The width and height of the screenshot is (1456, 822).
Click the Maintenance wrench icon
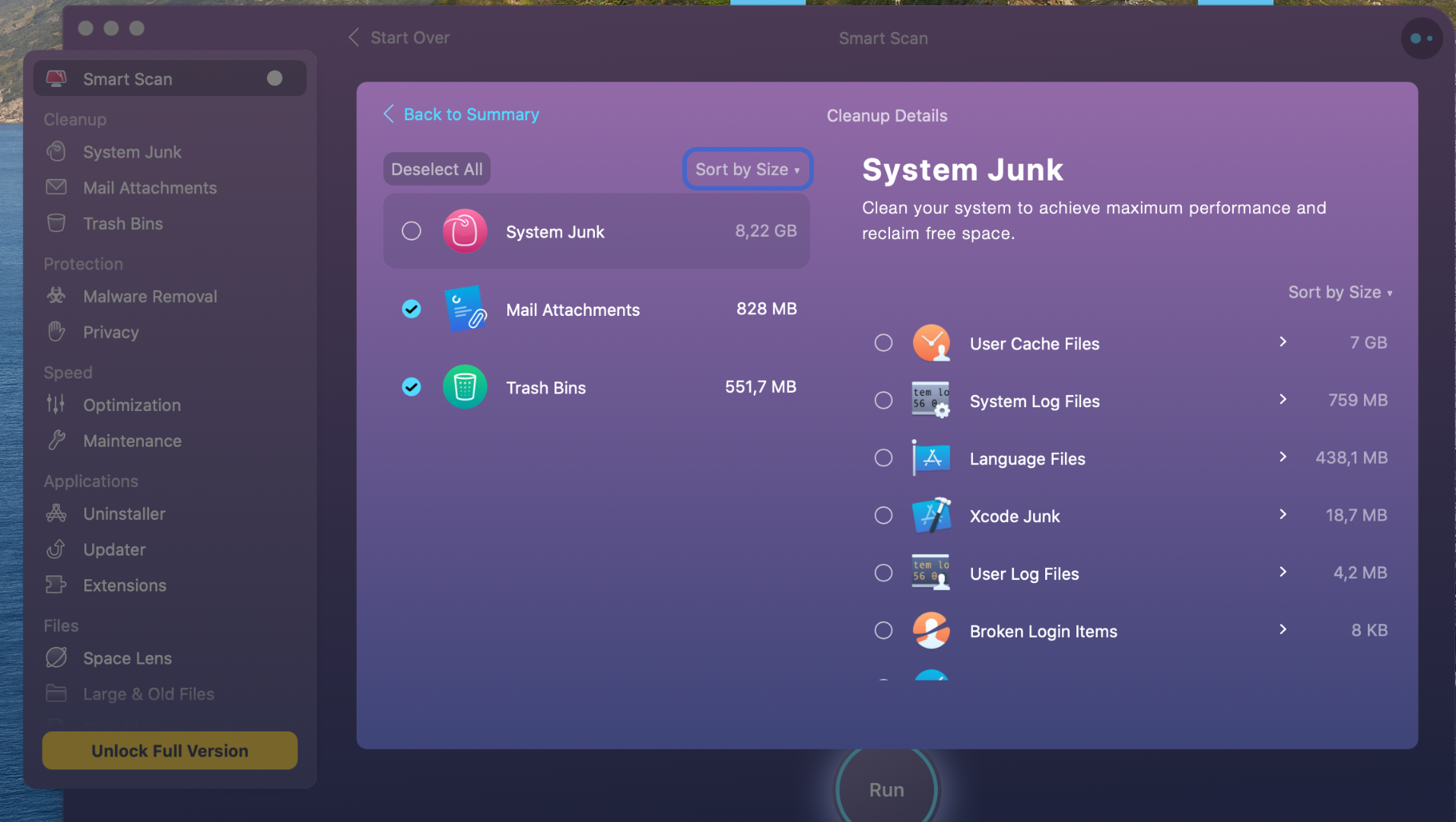[x=56, y=440]
